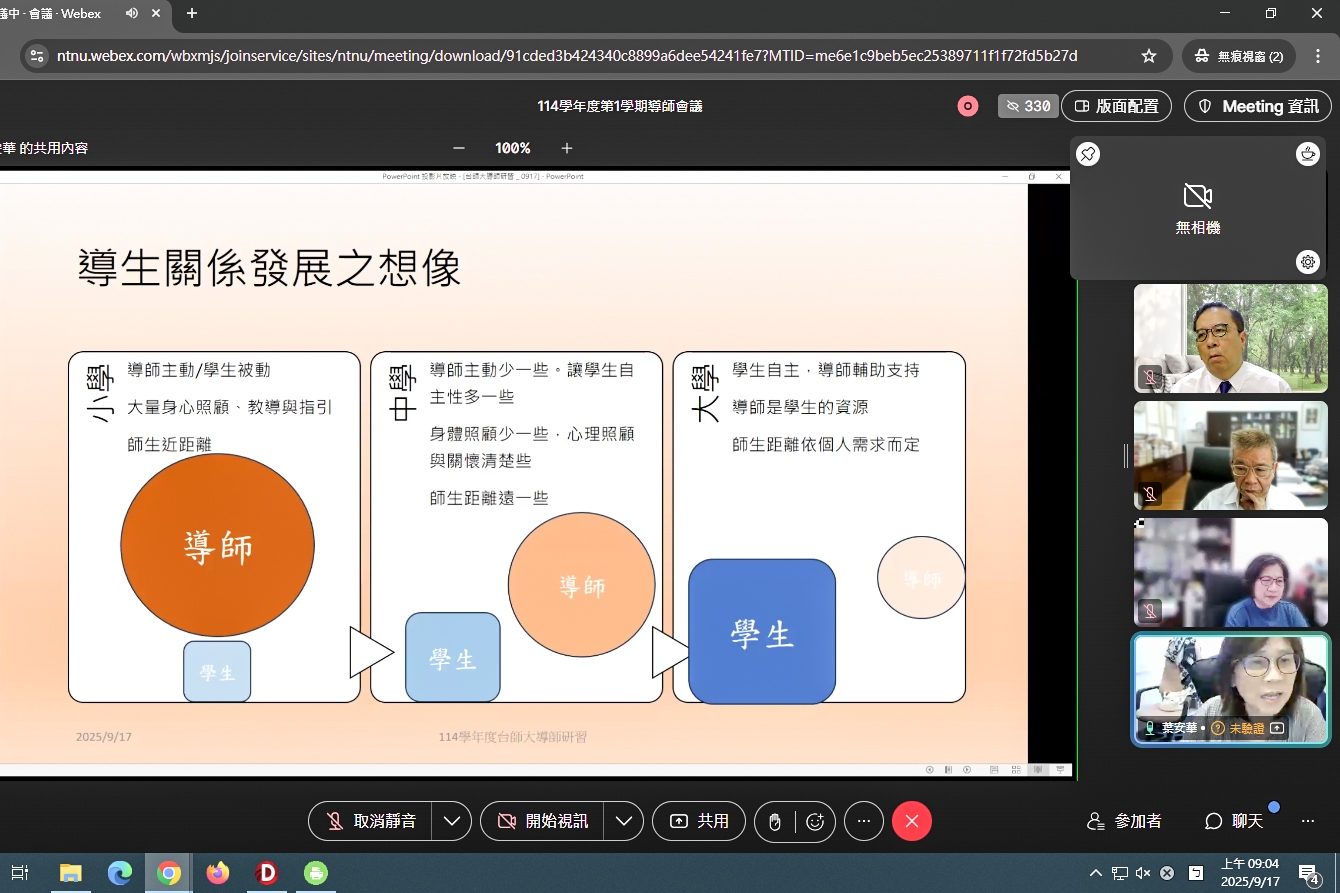Click the Chrome icon on taskbar

pos(169,873)
